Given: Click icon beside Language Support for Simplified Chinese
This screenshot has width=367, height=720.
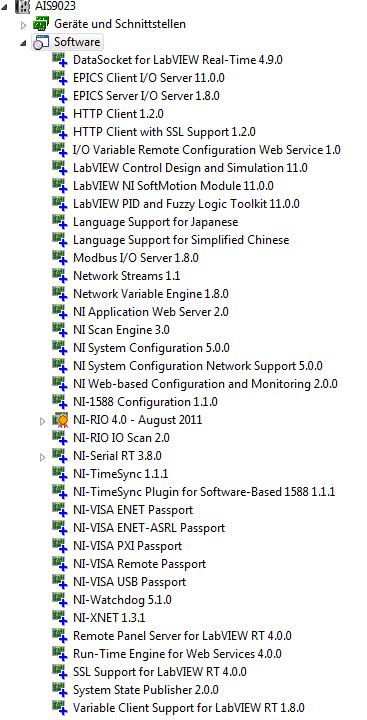Looking at the screenshot, I should (x=60, y=240).
